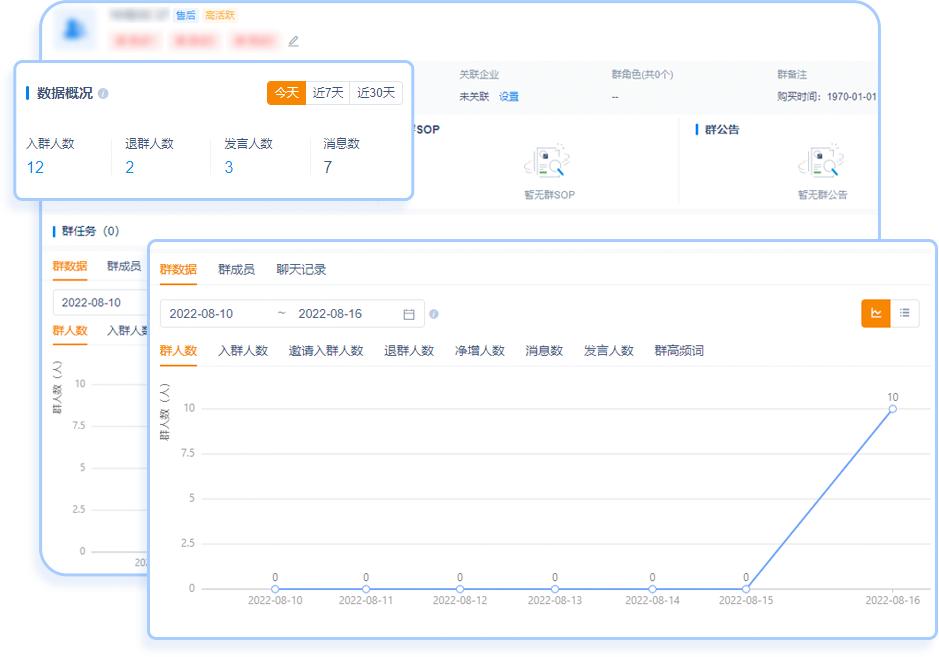The height and width of the screenshot is (657, 939).
Task: Switch to the list view icon
Action: pyautogui.click(x=905, y=313)
